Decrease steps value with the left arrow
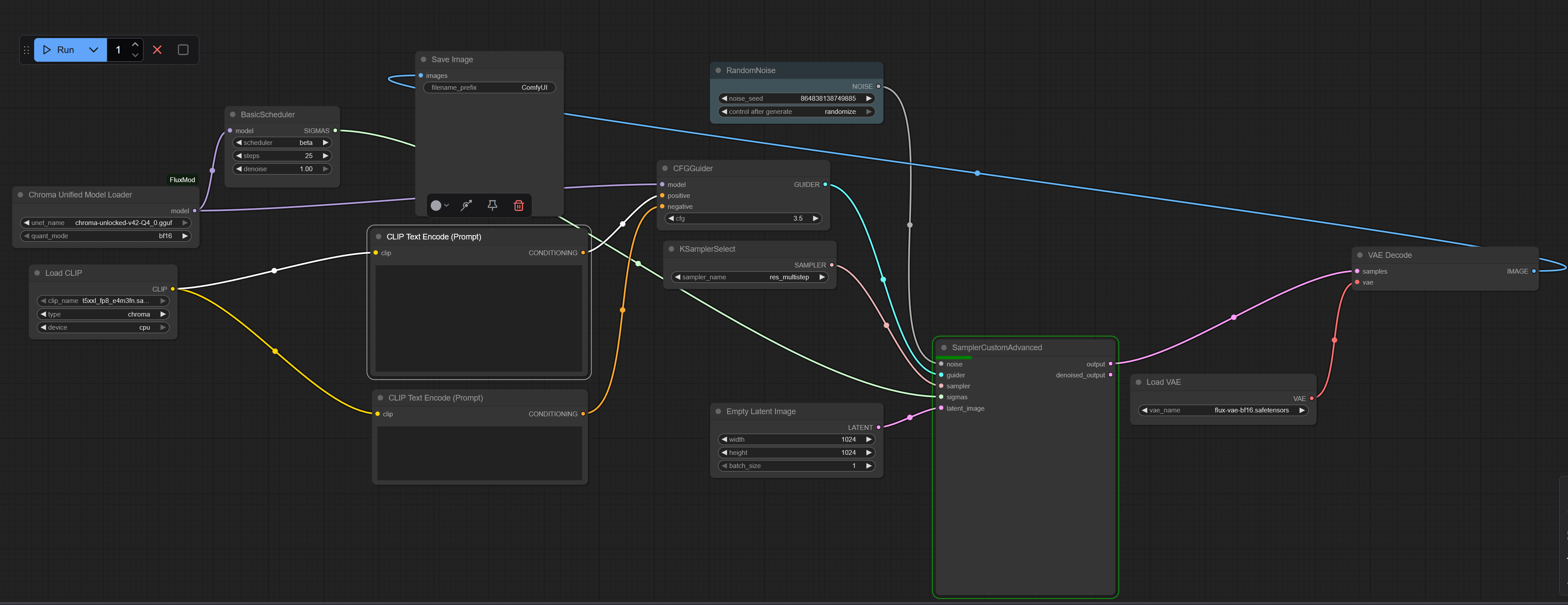The width and height of the screenshot is (1568, 605). (x=239, y=156)
